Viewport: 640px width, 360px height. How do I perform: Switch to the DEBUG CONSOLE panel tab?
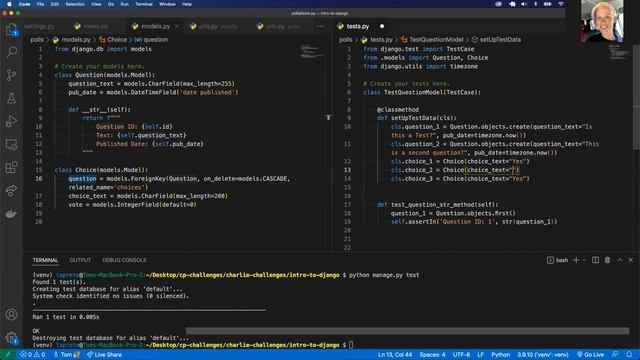coord(124,260)
